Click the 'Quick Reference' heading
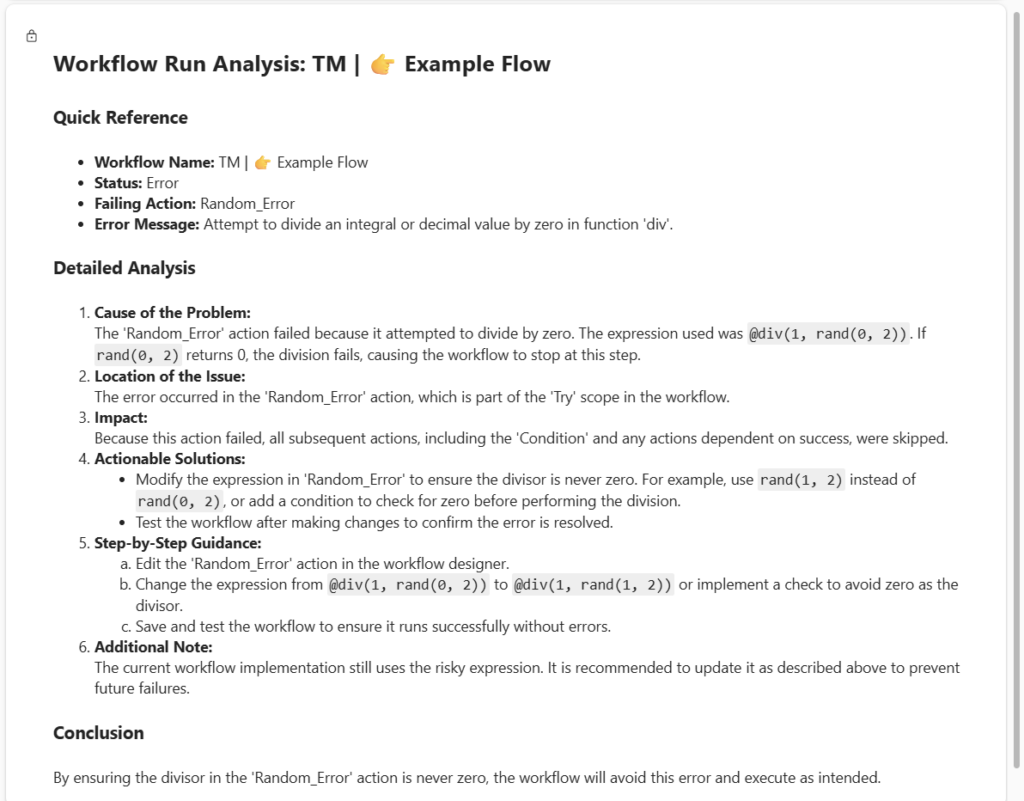The width and height of the screenshot is (1024, 801). click(x=120, y=118)
